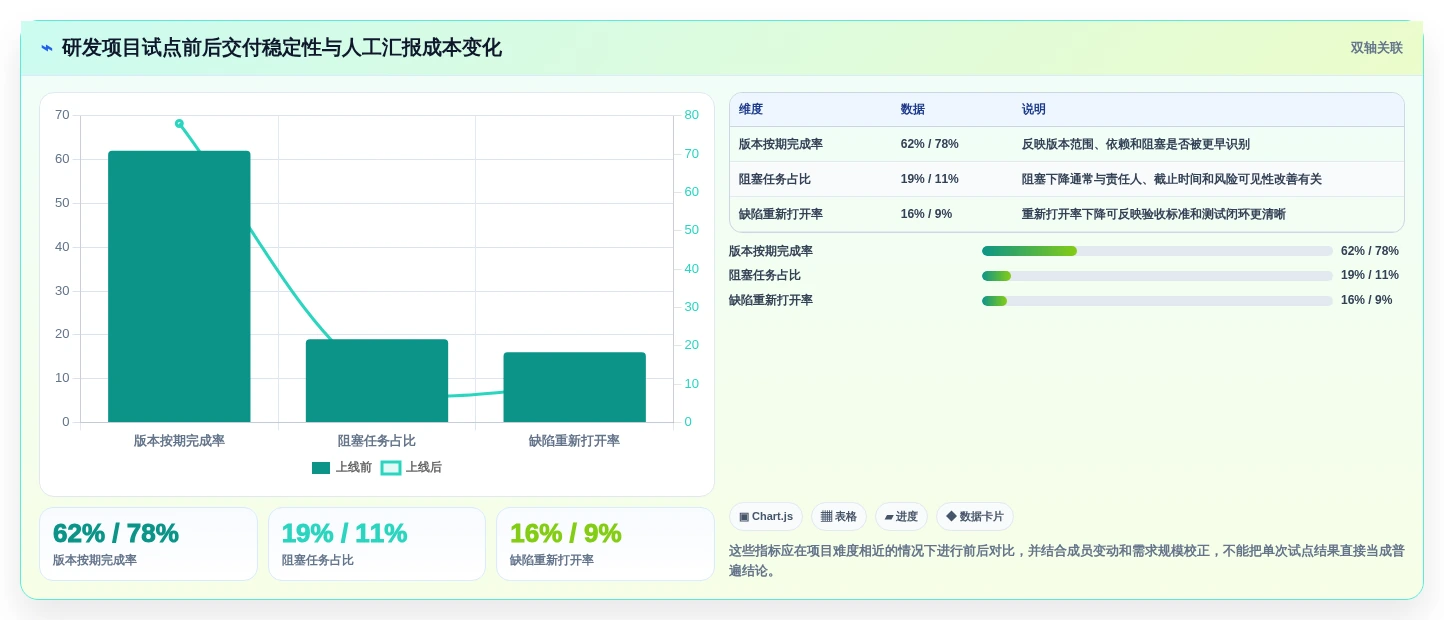The width and height of the screenshot is (1444, 620).
Task: Click the 双轴关联 label in header
Action: [x=1376, y=48]
